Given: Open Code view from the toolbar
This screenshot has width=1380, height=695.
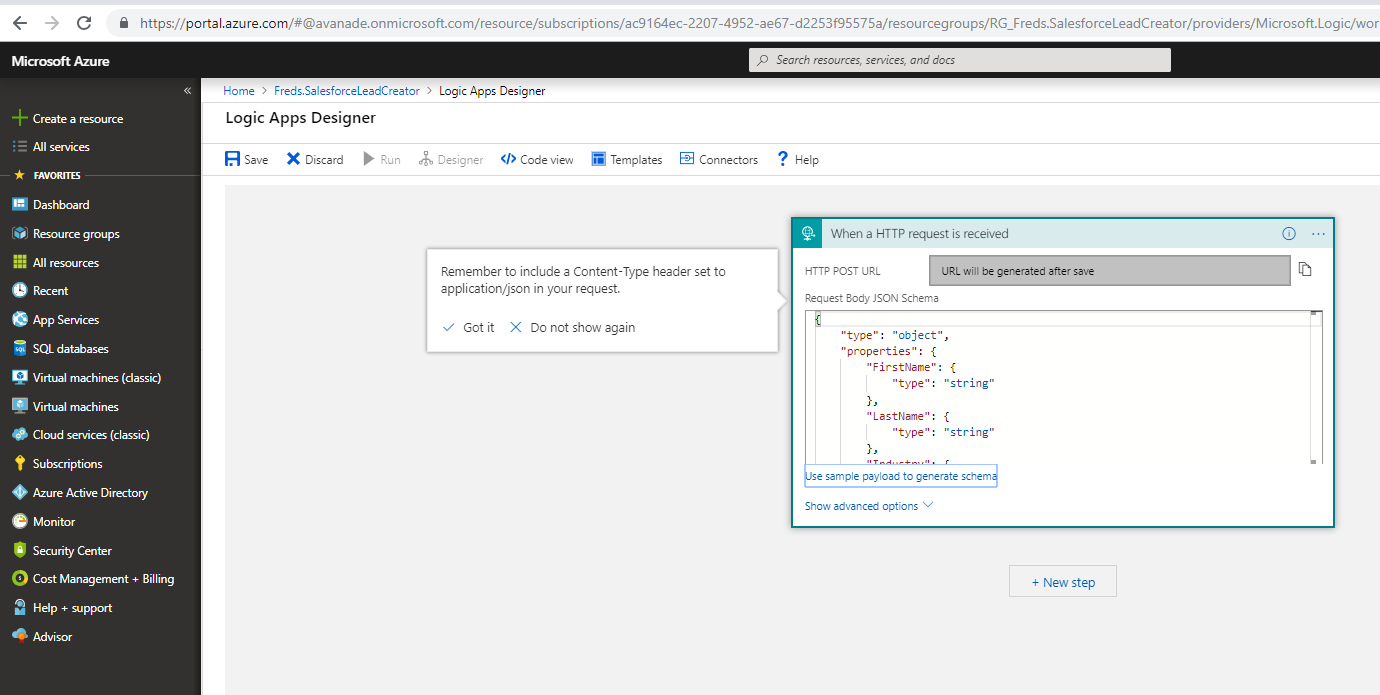Looking at the screenshot, I should (537, 159).
